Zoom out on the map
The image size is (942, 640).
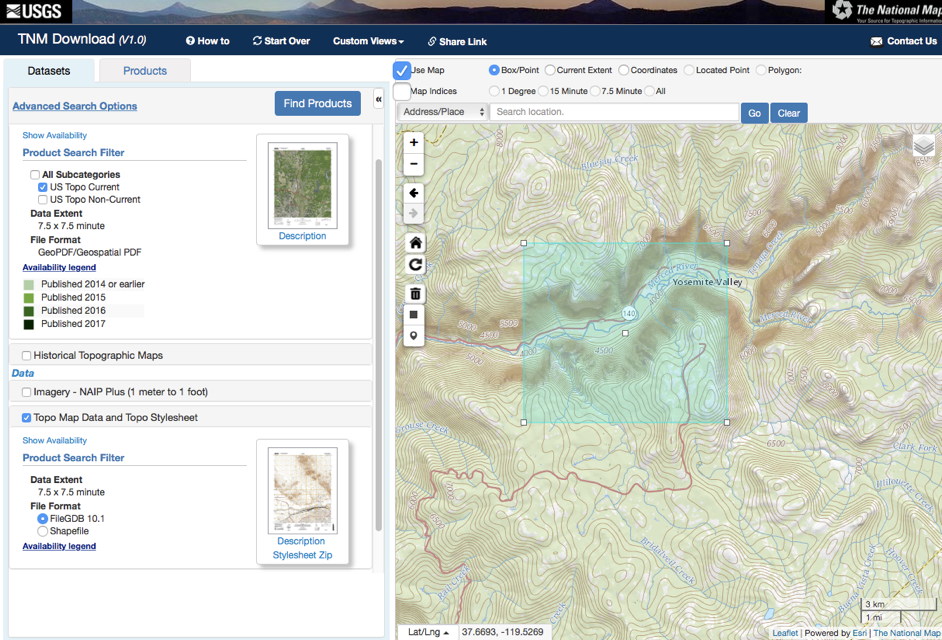pyautogui.click(x=413, y=164)
